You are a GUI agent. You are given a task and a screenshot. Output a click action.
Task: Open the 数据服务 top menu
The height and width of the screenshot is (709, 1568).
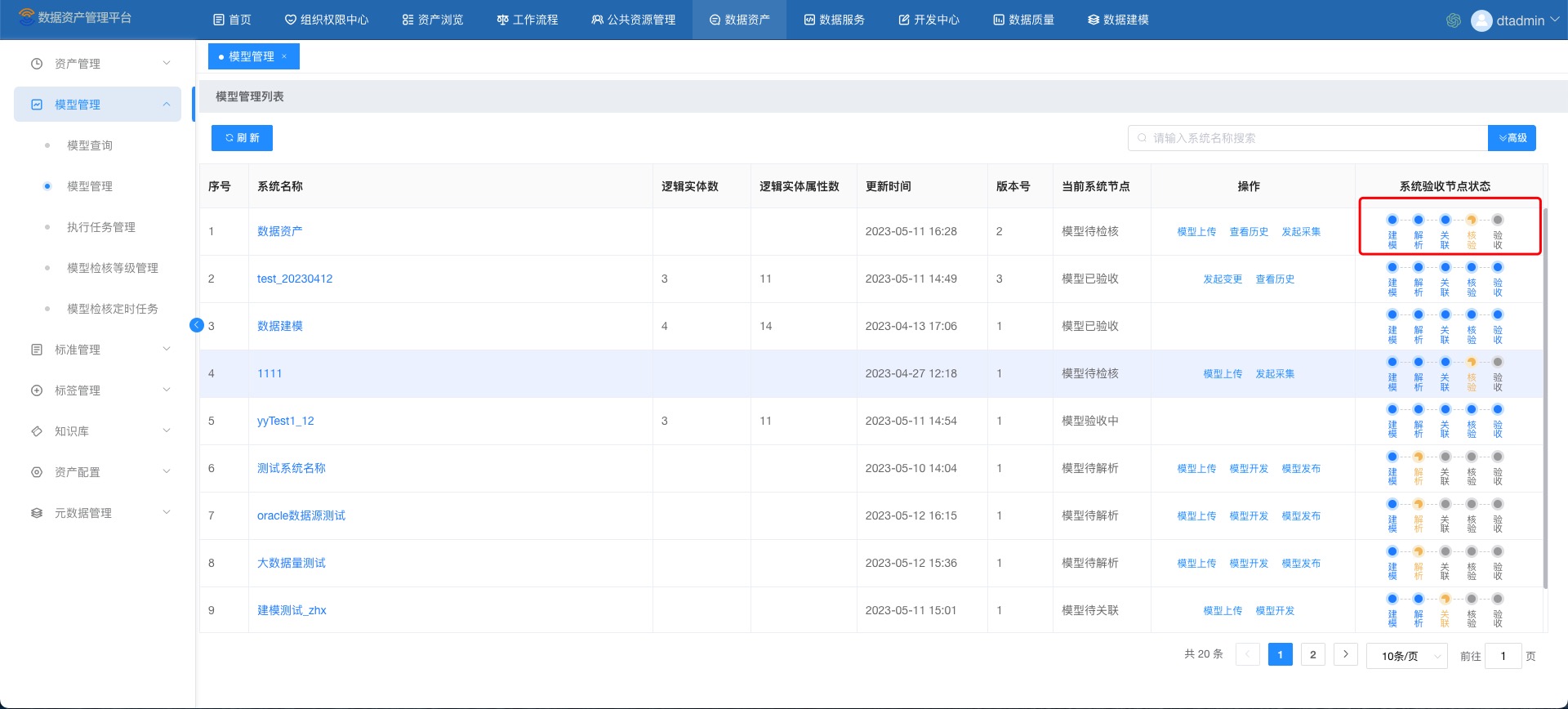[x=835, y=20]
